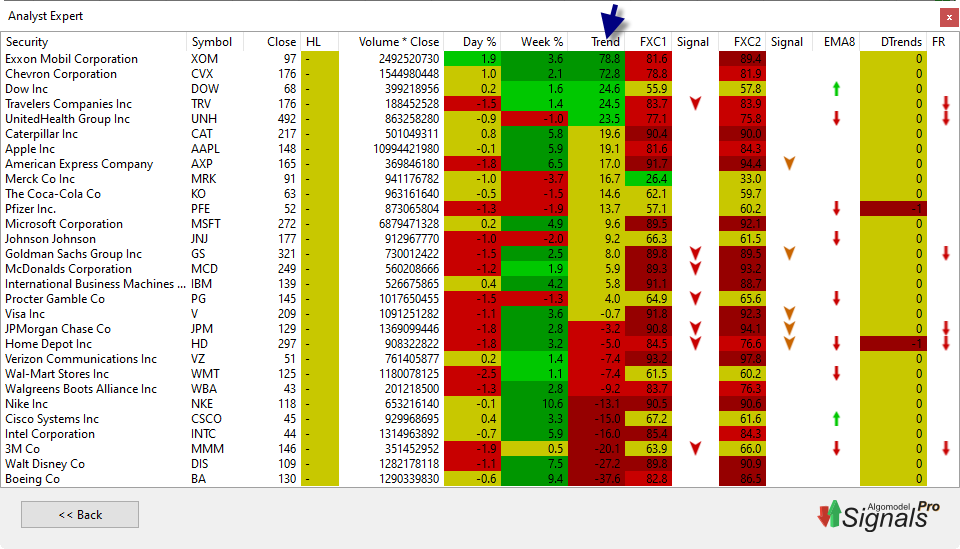Click the red EMA8 down arrow for UnitedHealth
960x549 pixels.
tap(836, 119)
